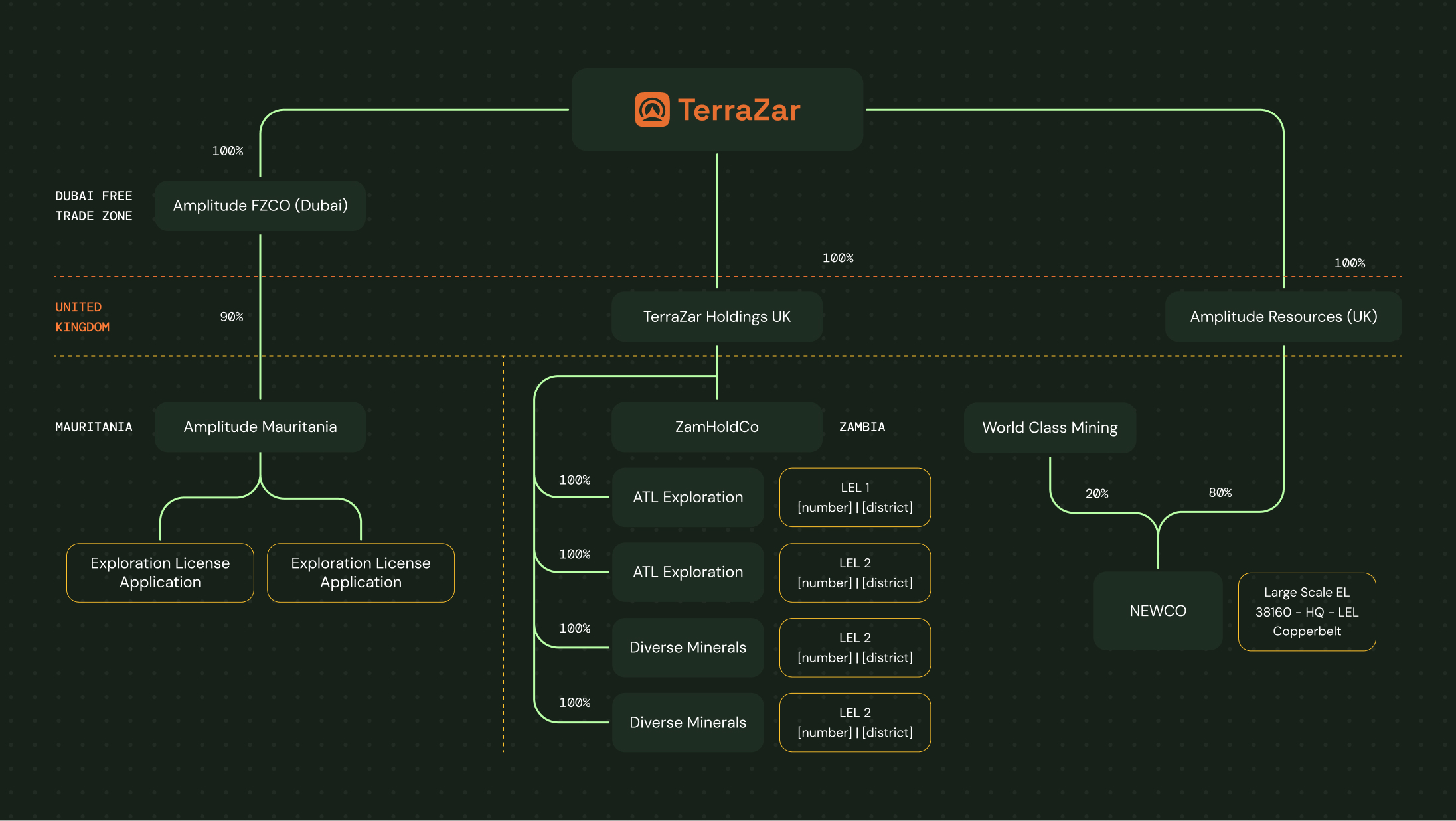Click the Large Scale EL 38160 license box
The image size is (1456, 821).
pos(1306,611)
